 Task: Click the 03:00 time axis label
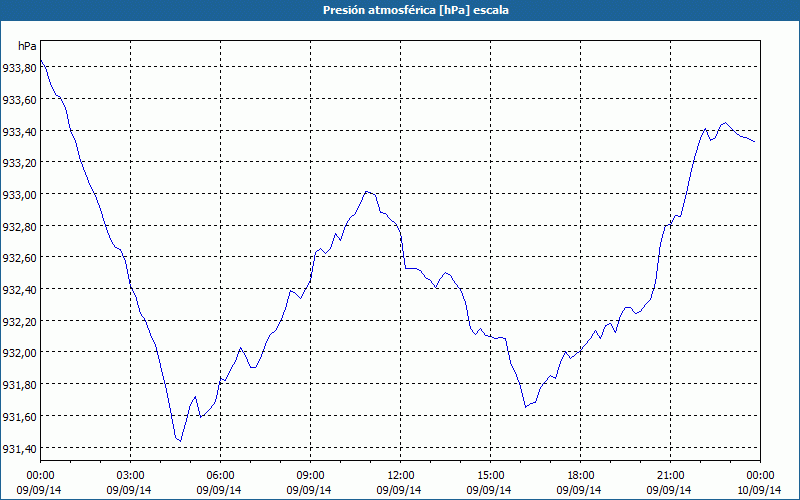[x=131, y=476]
